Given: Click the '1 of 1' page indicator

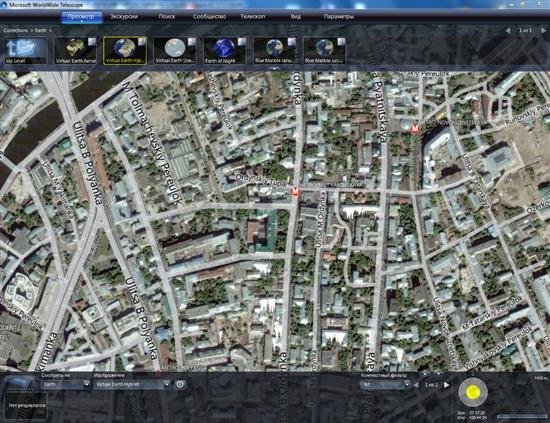Looking at the screenshot, I should (x=525, y=31).
